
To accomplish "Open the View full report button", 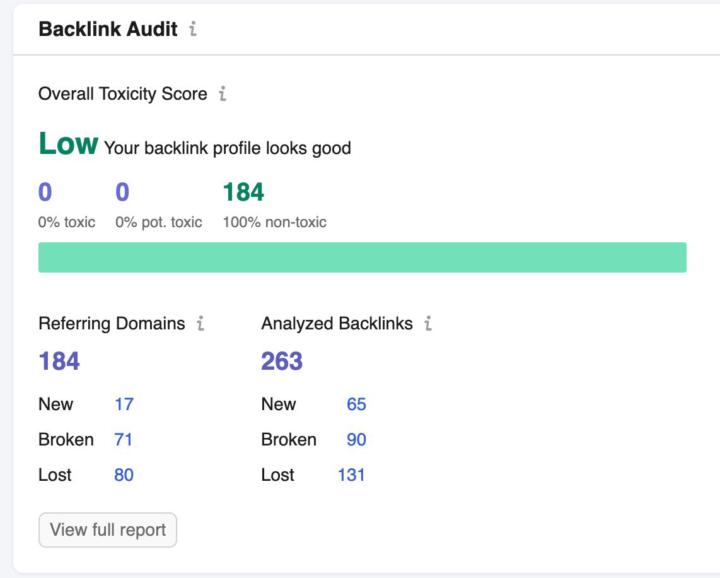I will [108, 530].
